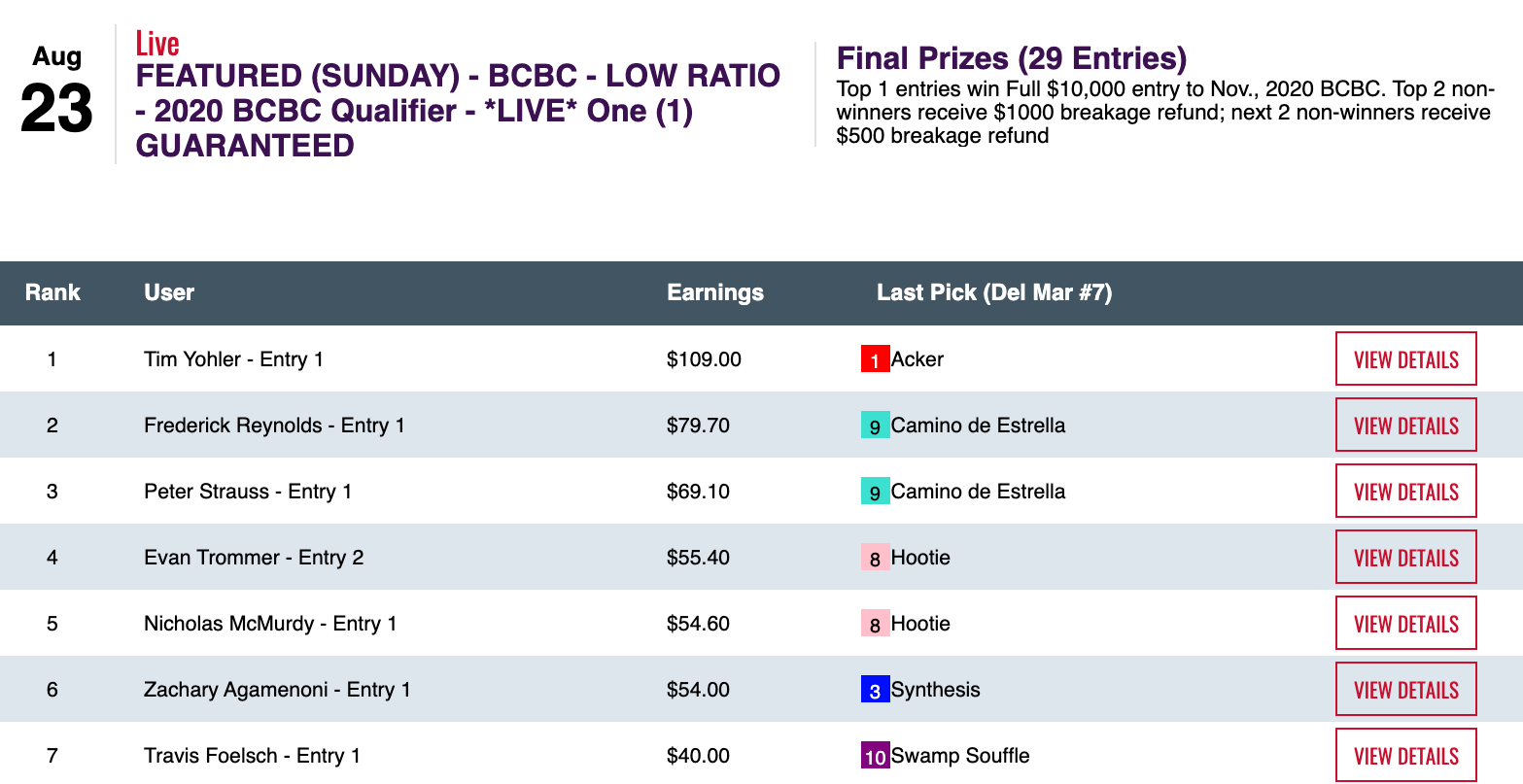Click the Earnings column header
The width and height of the screenshot is (1523, 784).
714,292
